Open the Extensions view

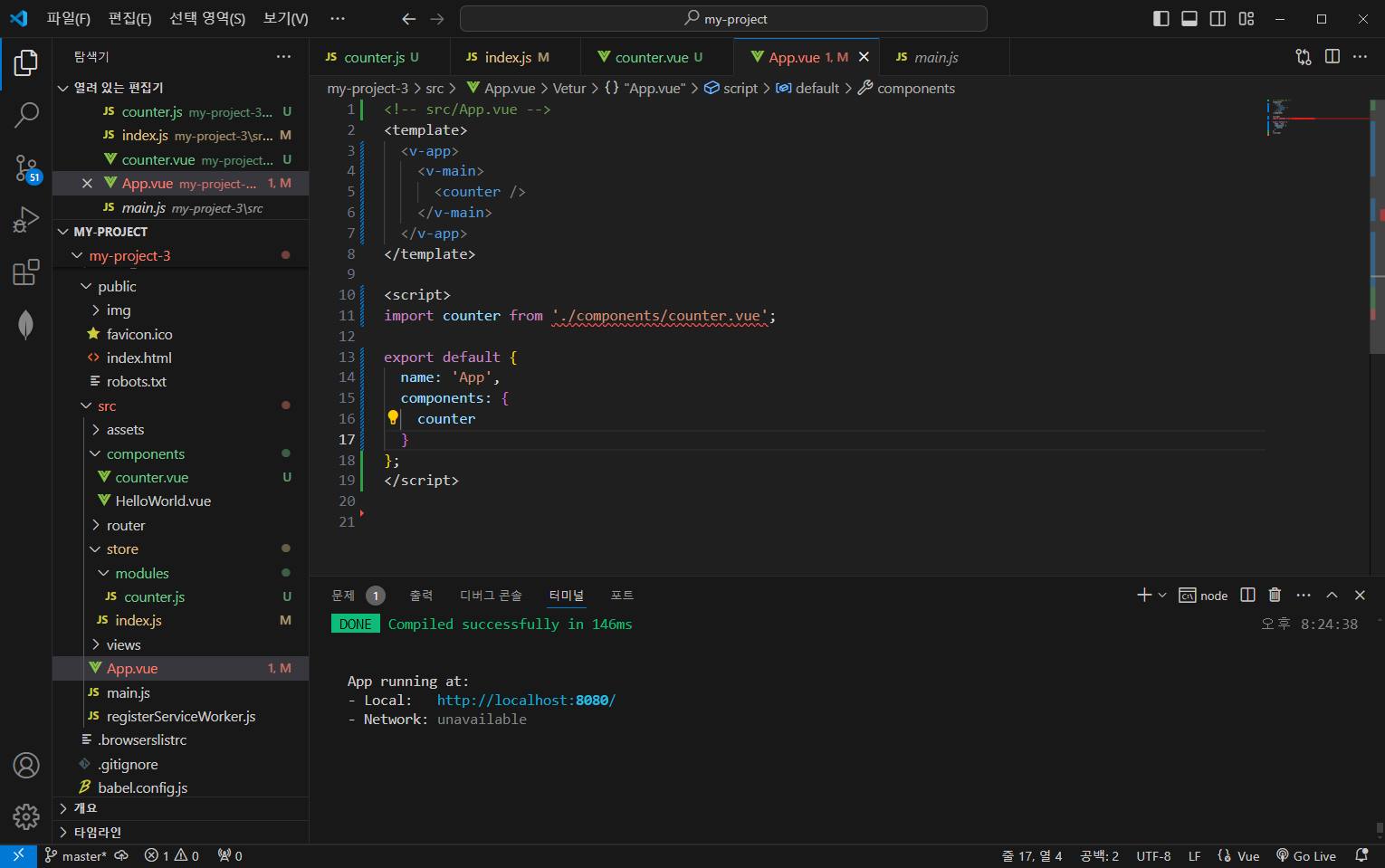(x=26, y=272)
